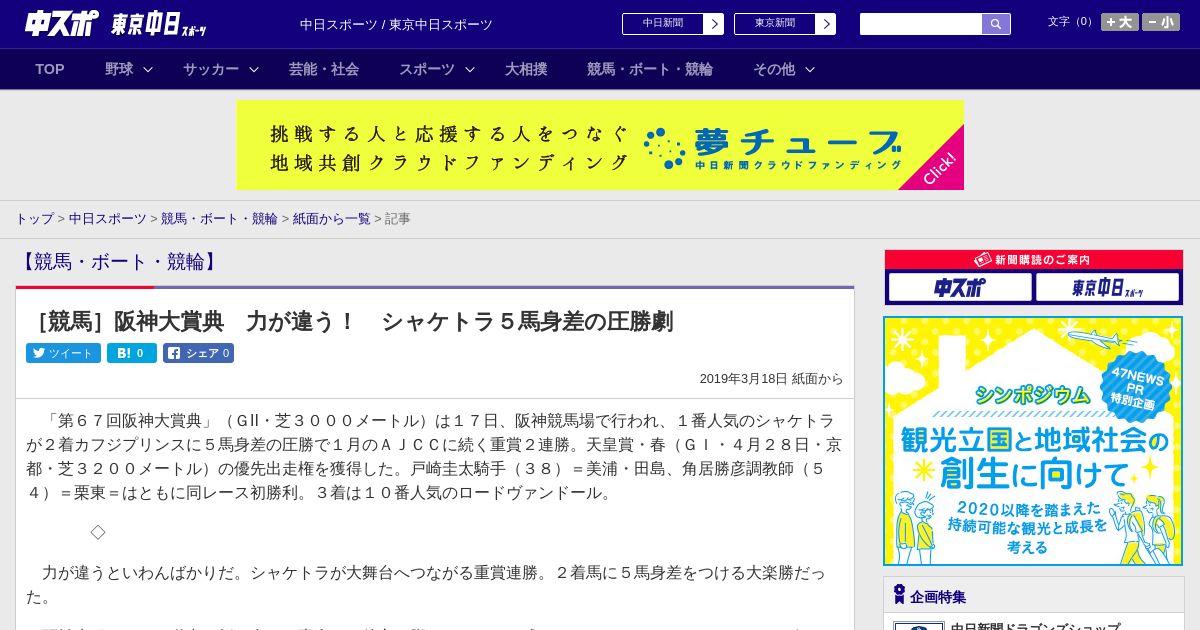Image resolution: width=1200 pixels, height=630 pixels.
Task: Go to 競馬・ボート・競輪 breadcrumb link
Action: pos(219,218)
